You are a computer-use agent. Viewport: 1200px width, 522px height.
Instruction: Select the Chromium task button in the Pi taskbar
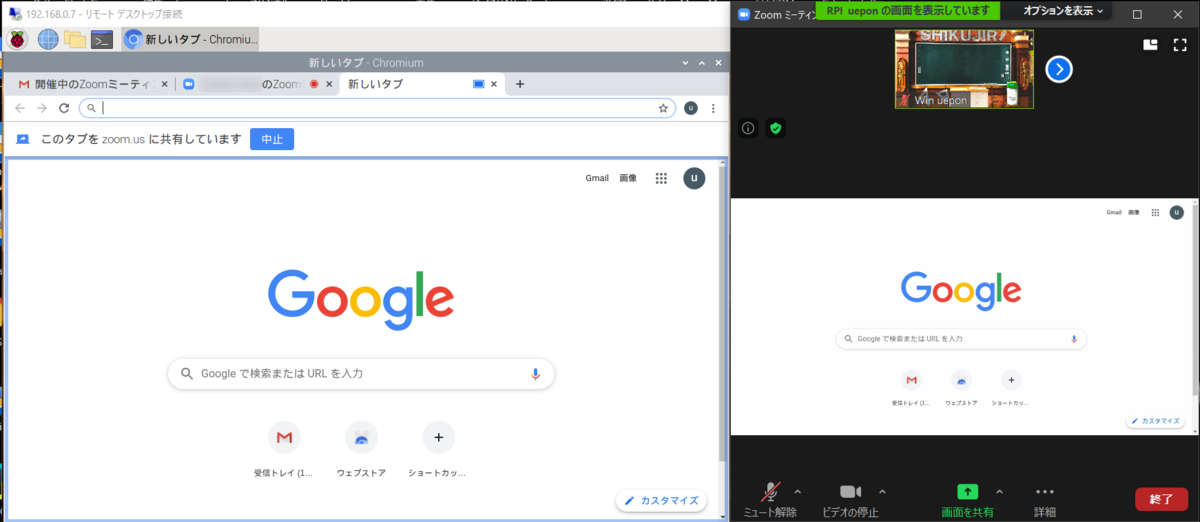coord(190,40)
